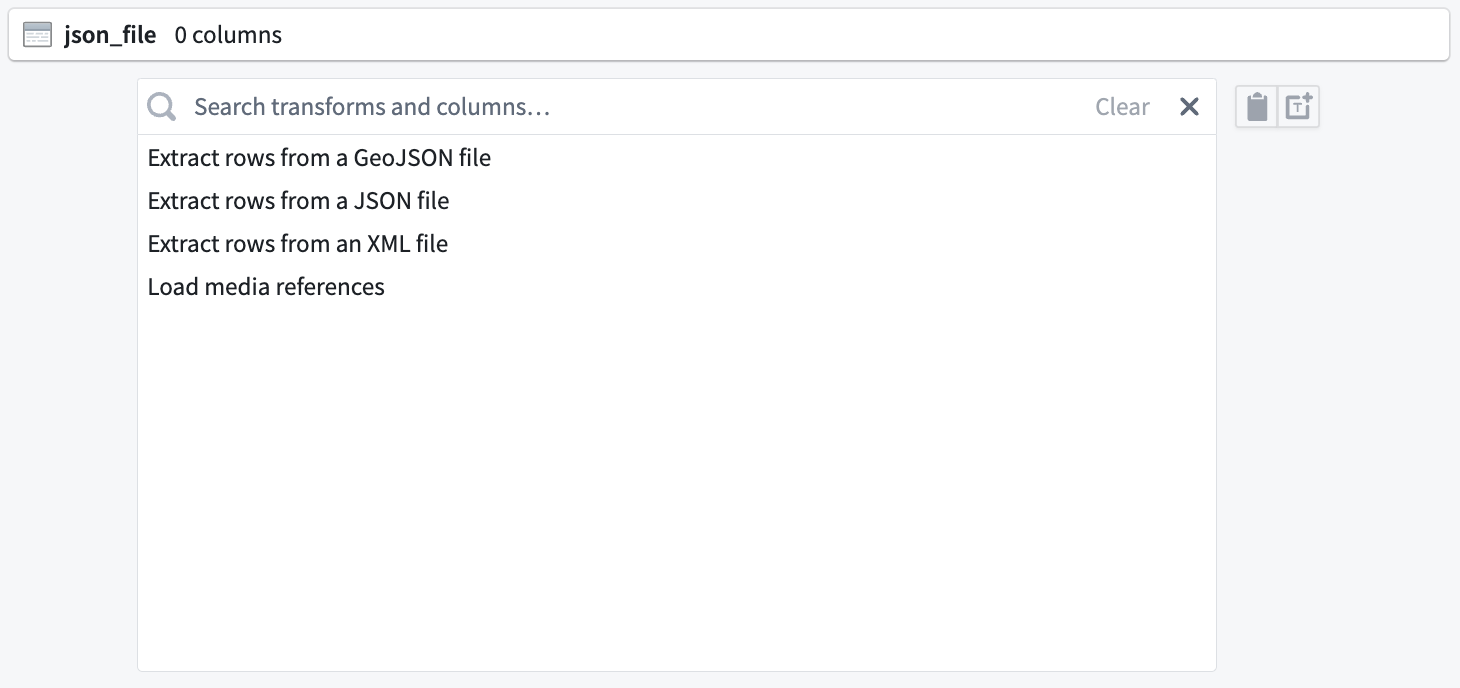
Task: Click the json_file dataset table icon
Action: tap(37, 35)
